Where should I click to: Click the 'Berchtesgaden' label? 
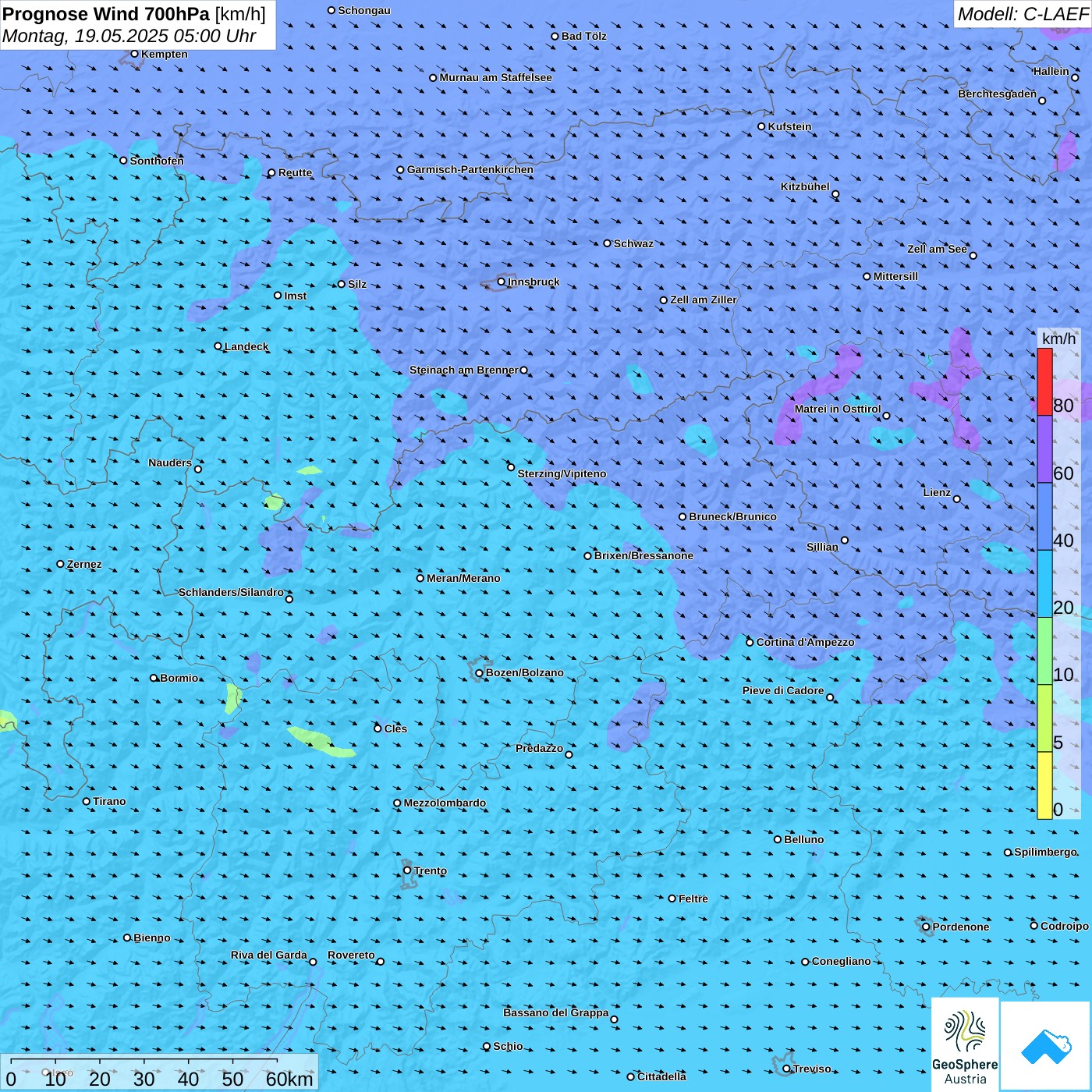[x=998, y=94]
